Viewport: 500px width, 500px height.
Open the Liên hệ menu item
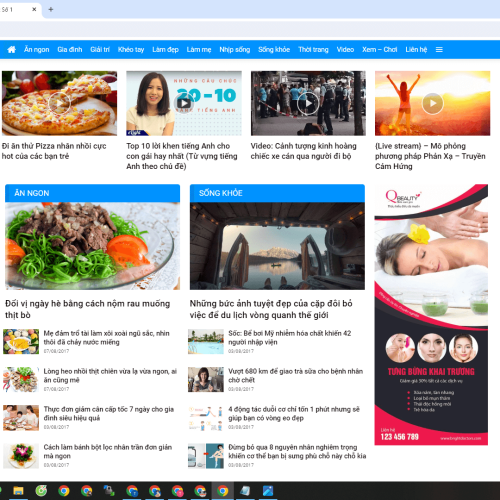pyautogui.click(x=416, y=50)
